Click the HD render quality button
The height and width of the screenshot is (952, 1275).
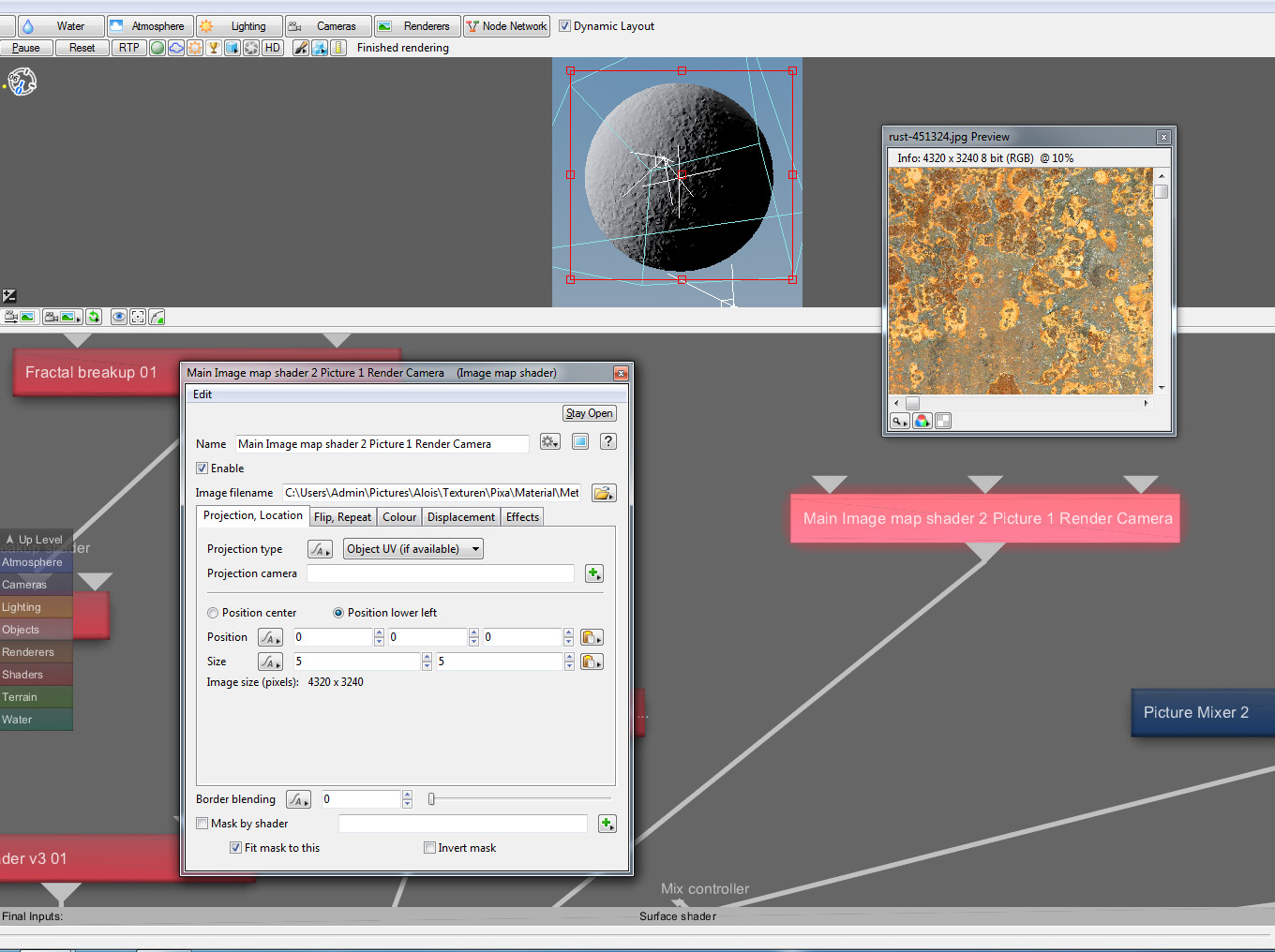click(273, 48)
